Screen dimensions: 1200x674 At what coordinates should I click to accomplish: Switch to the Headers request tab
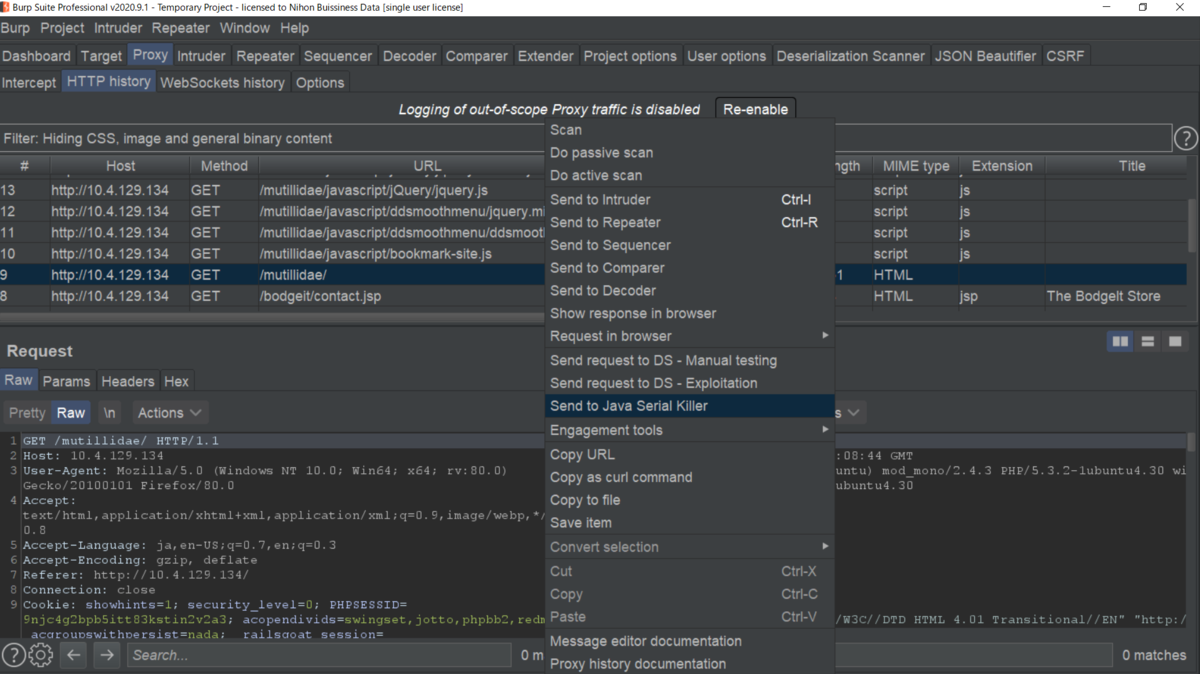128,381
